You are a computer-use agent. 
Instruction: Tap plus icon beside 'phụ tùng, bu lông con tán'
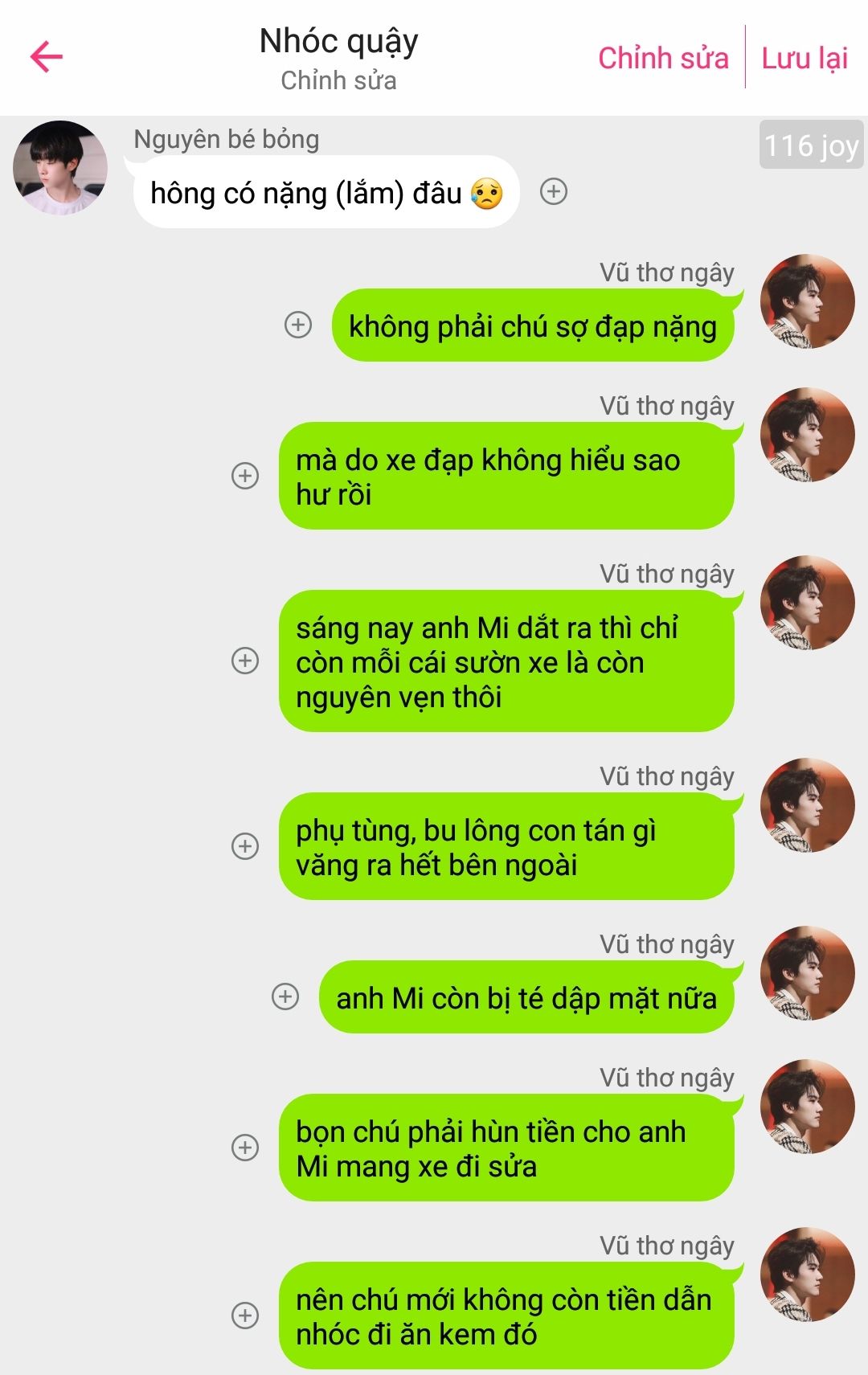click(x=245, y=846)
